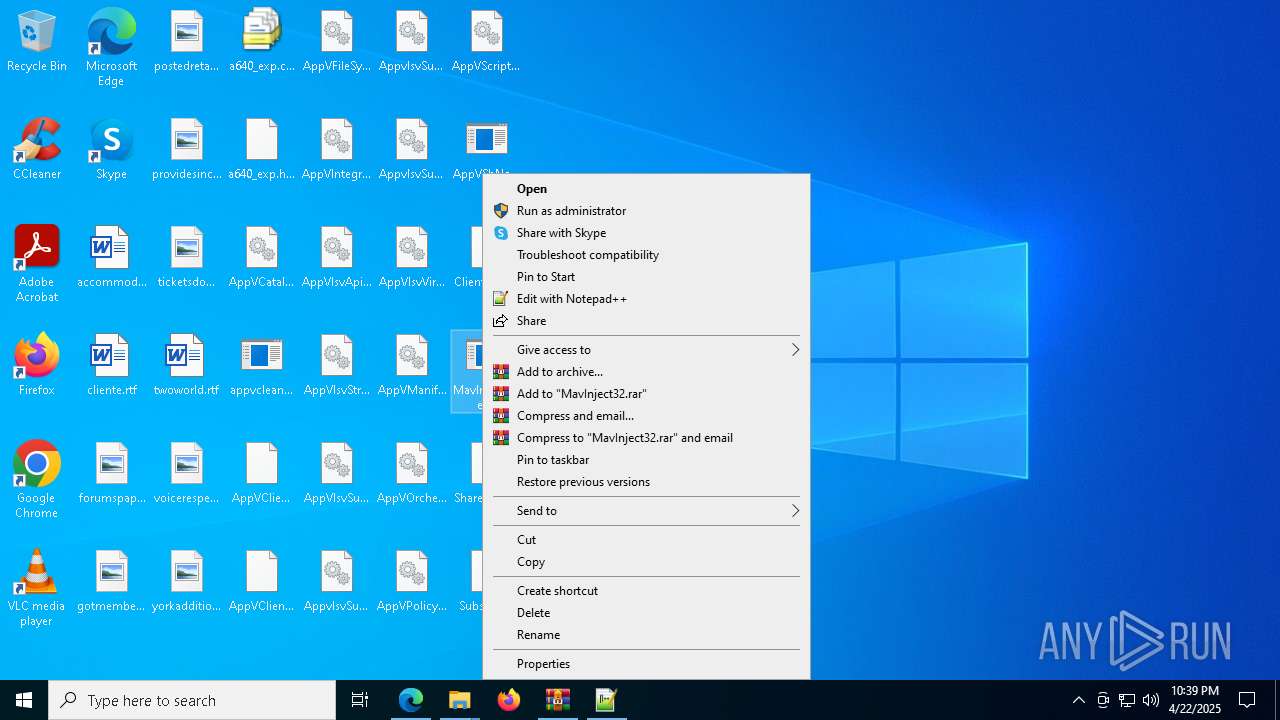Select the forumspap... image file icon

(111, 473)
